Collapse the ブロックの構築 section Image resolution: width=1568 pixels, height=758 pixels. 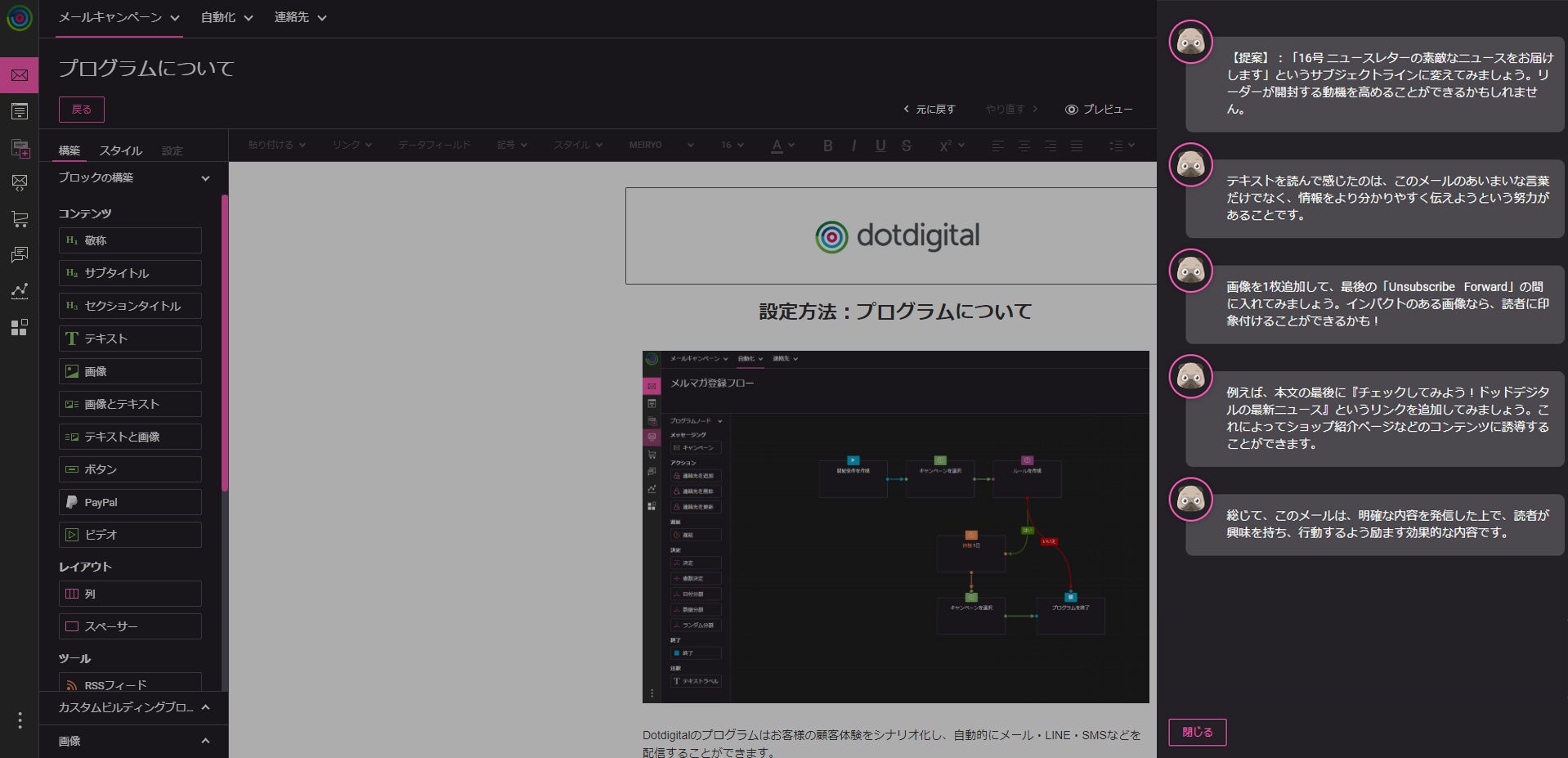click(133, 177)
